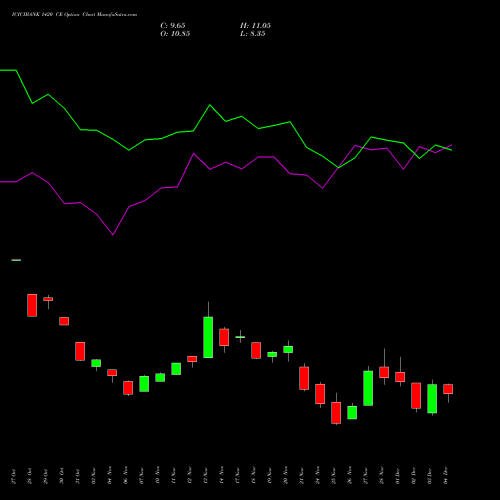The height and width of the screenshot is (500, 500).
Task: Click the 01 Dec date label
Action: click(x=398, y=476)
